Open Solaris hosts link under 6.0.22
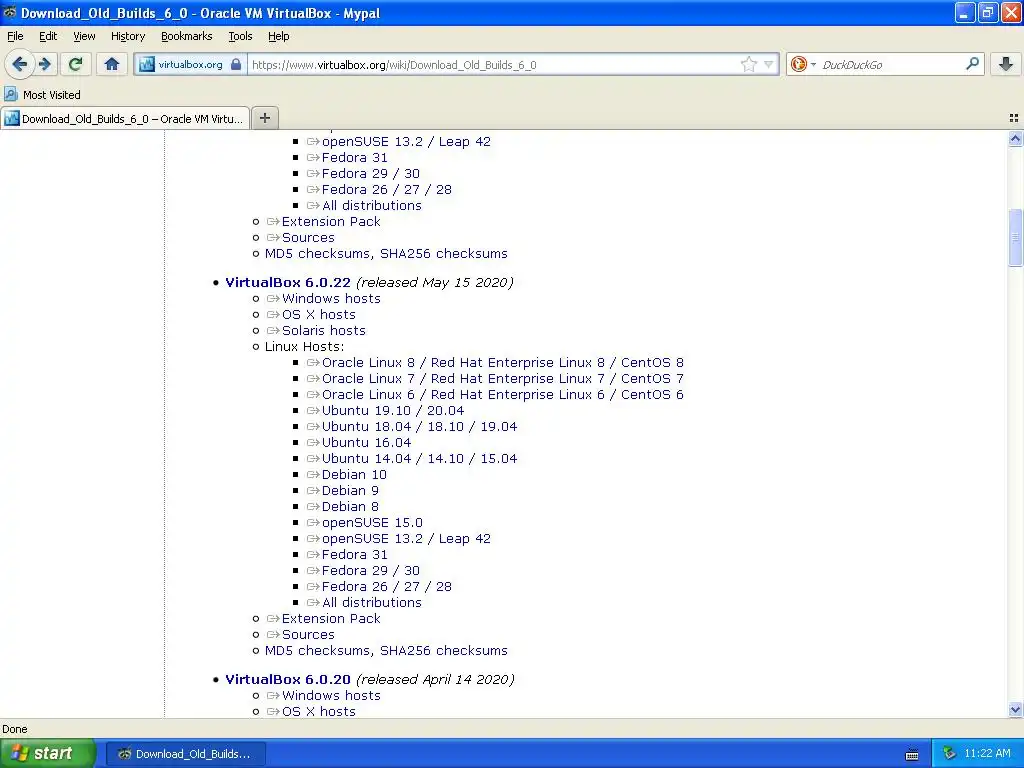Screen dimensions: 1024x768 coord(323,330)
